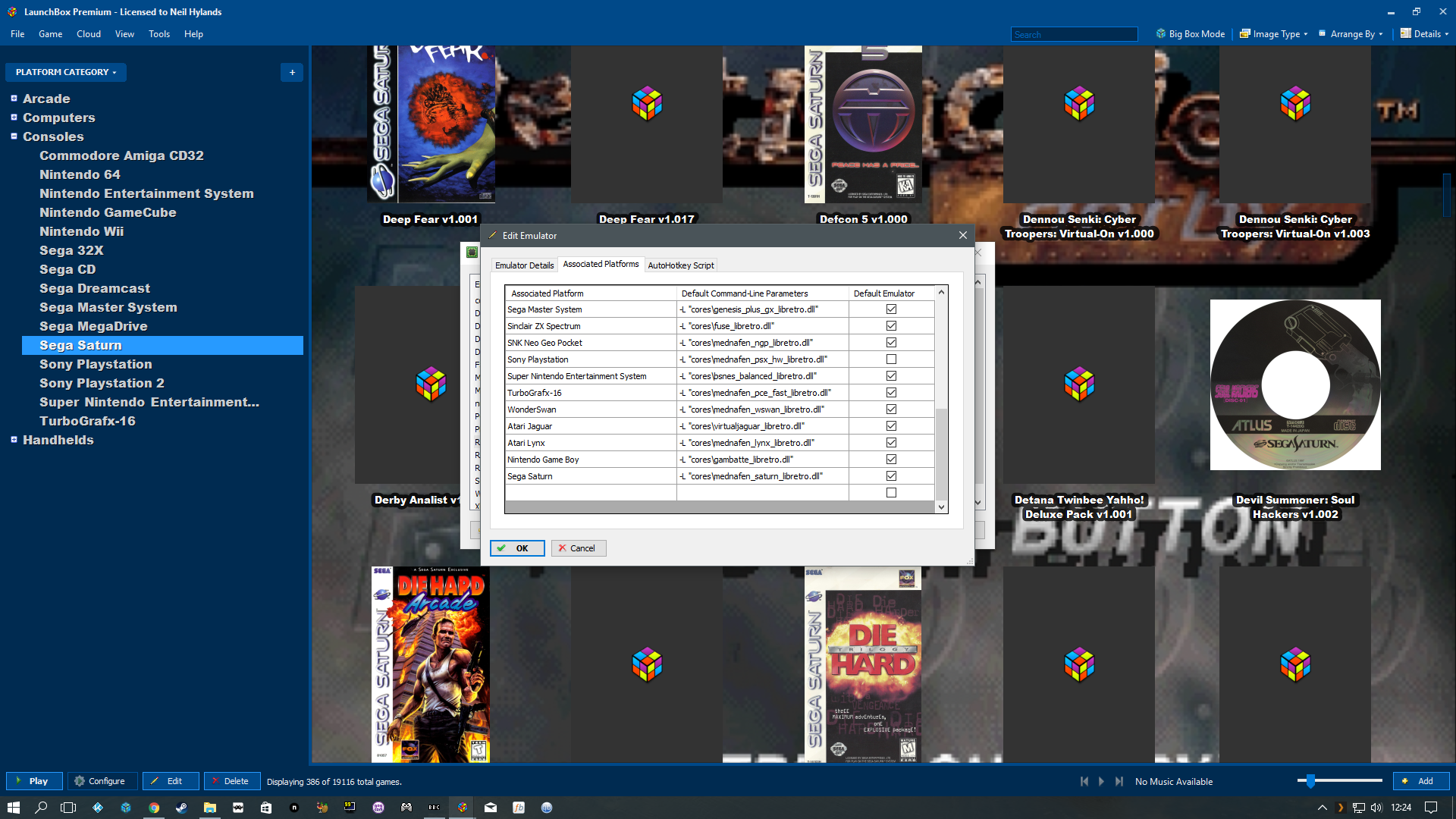Open Configure with the gear icon
The width and height of the screenshot is (1456, 819).
[x=102, y=781]
